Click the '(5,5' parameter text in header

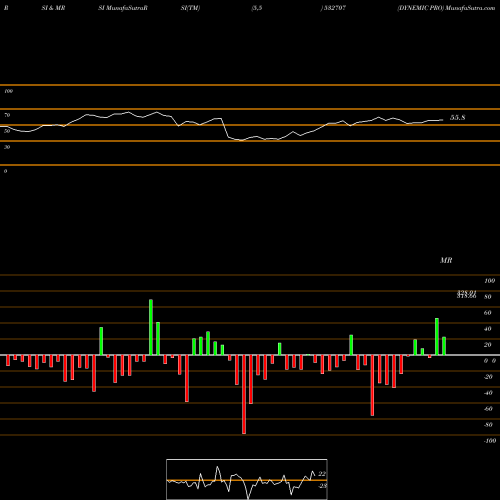(257, 8)
